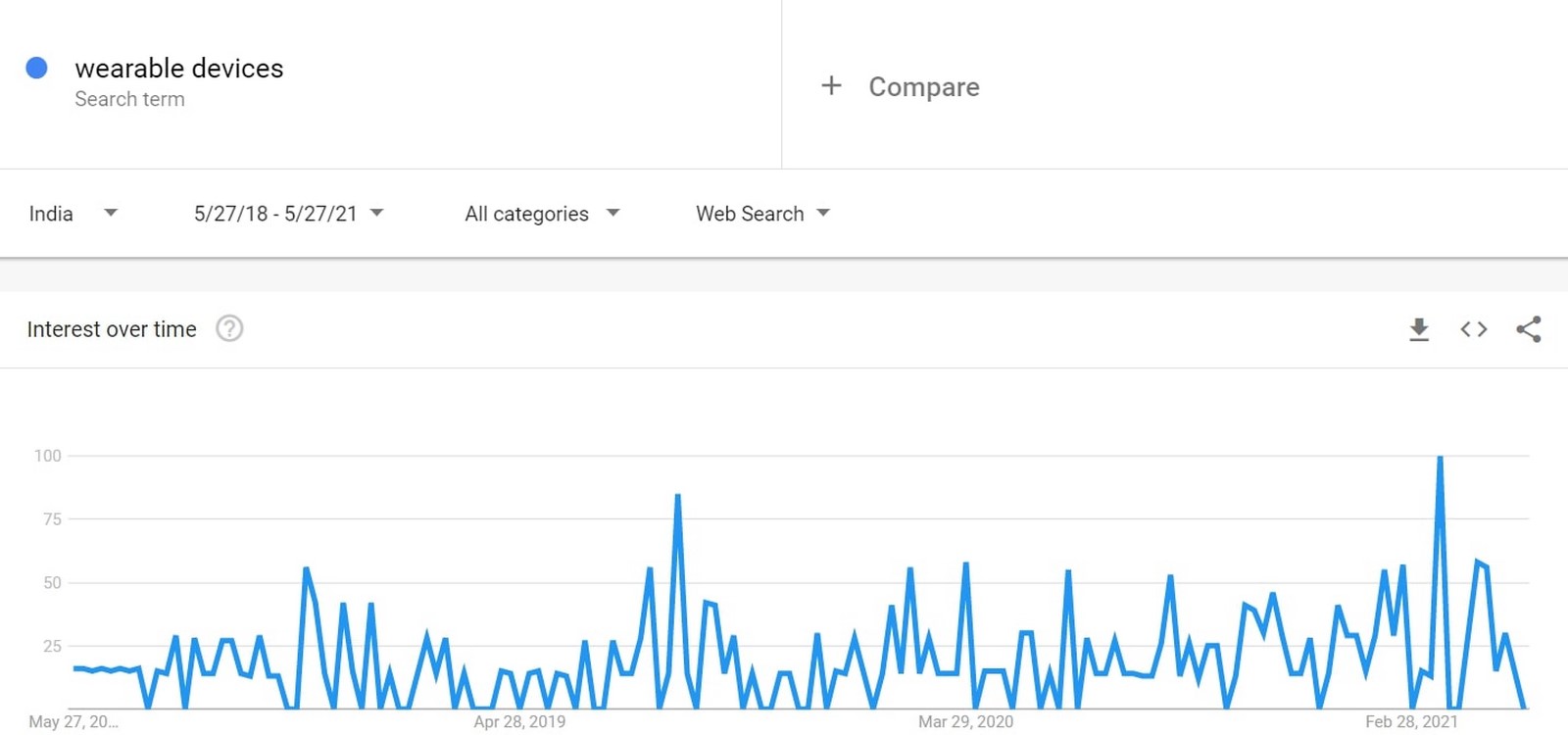Click the blue dot for wearable devices

point(36,68)
